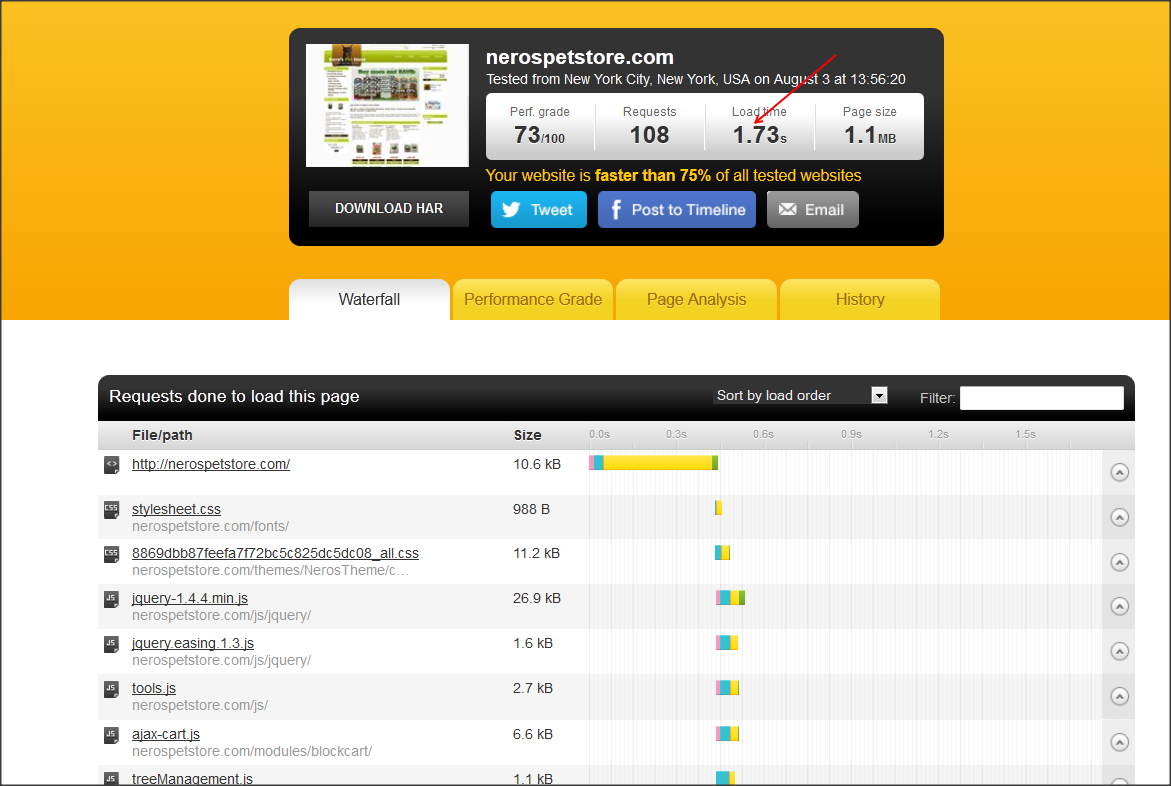Click the Requests 108 value
Image resolution: width=1171 pixels, height=786 pixels.
tap(649, 135)
